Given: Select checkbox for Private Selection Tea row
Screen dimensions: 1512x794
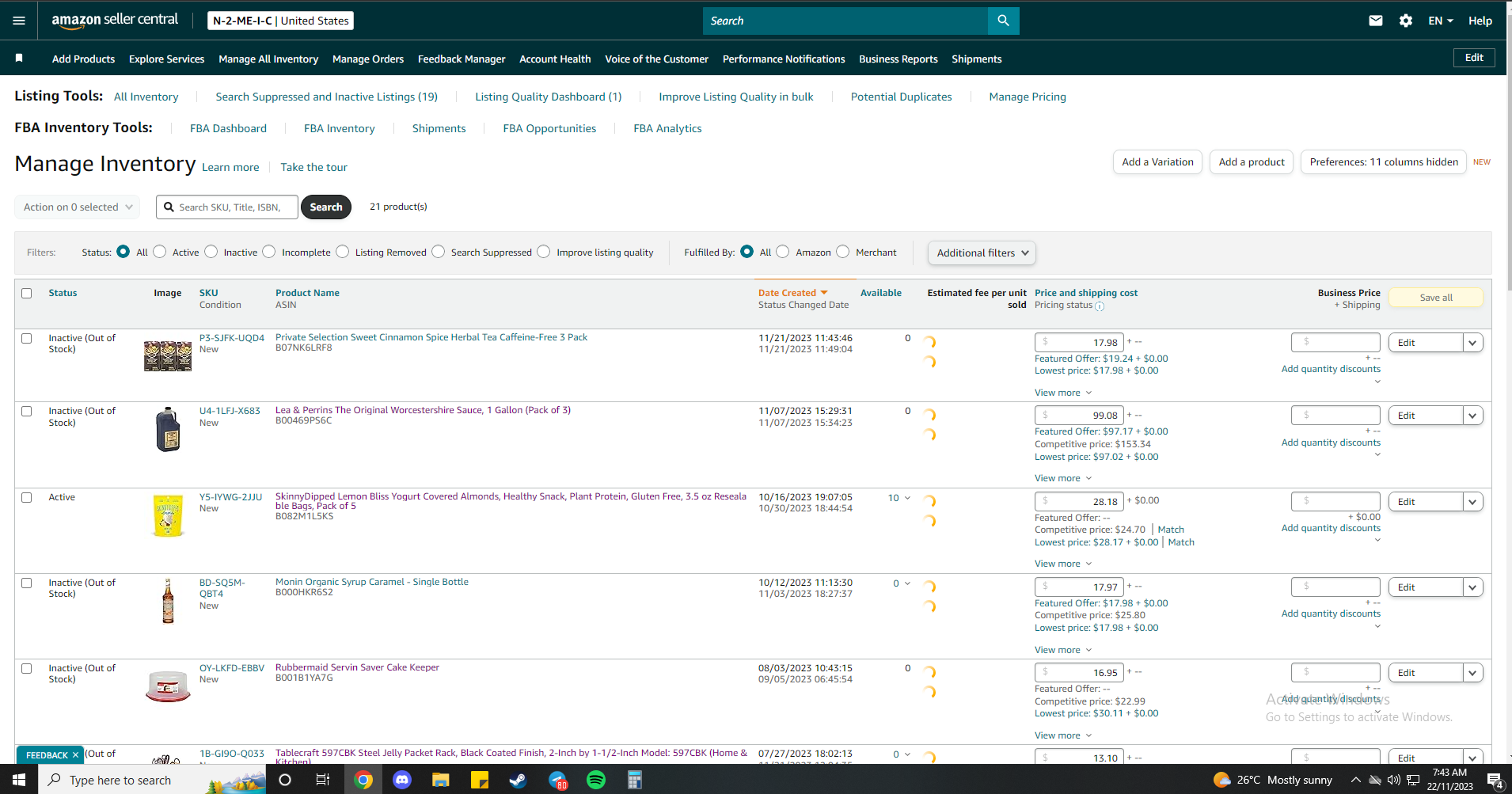Looking at the screenshot, I should click(x=27, y=338).
